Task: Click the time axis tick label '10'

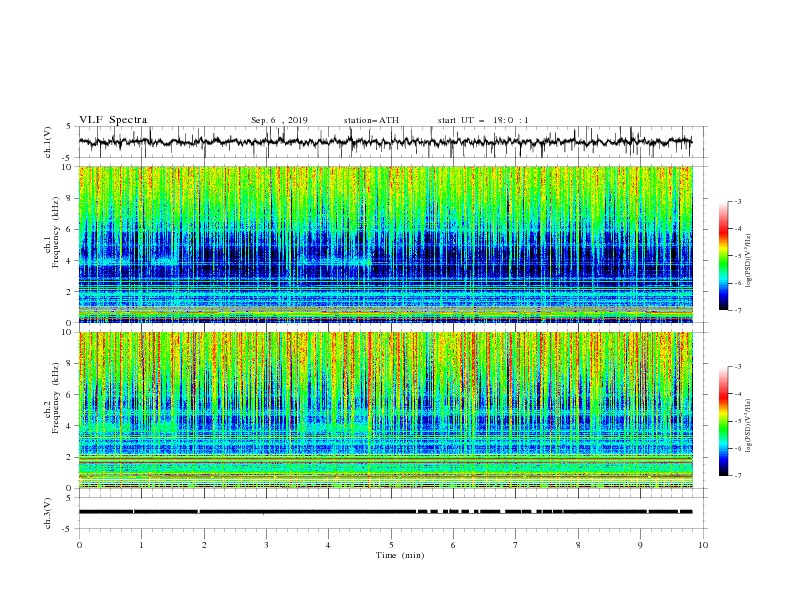Action: point(703,545)
